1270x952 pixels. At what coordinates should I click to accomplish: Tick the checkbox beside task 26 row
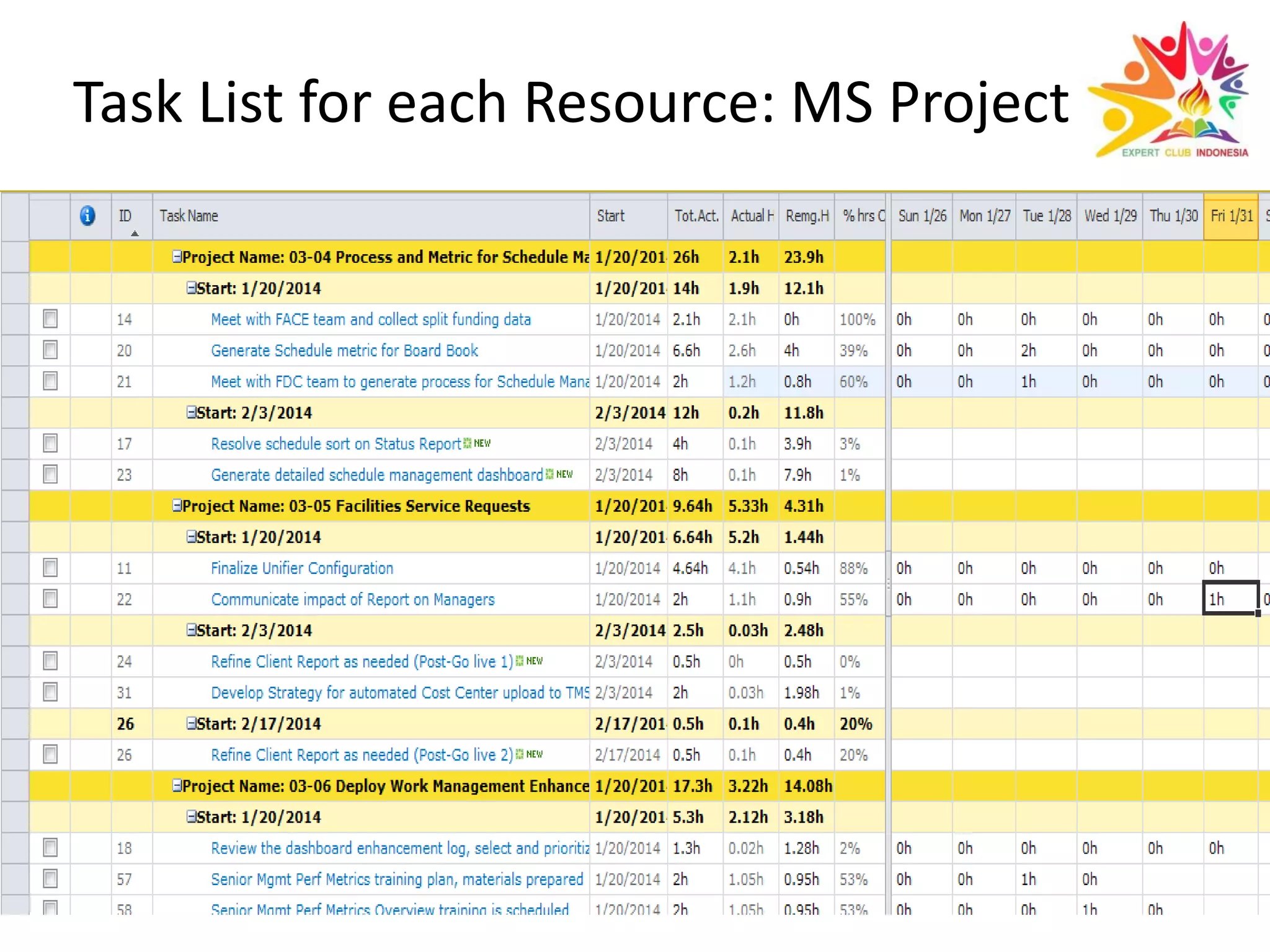click(50, 754)
